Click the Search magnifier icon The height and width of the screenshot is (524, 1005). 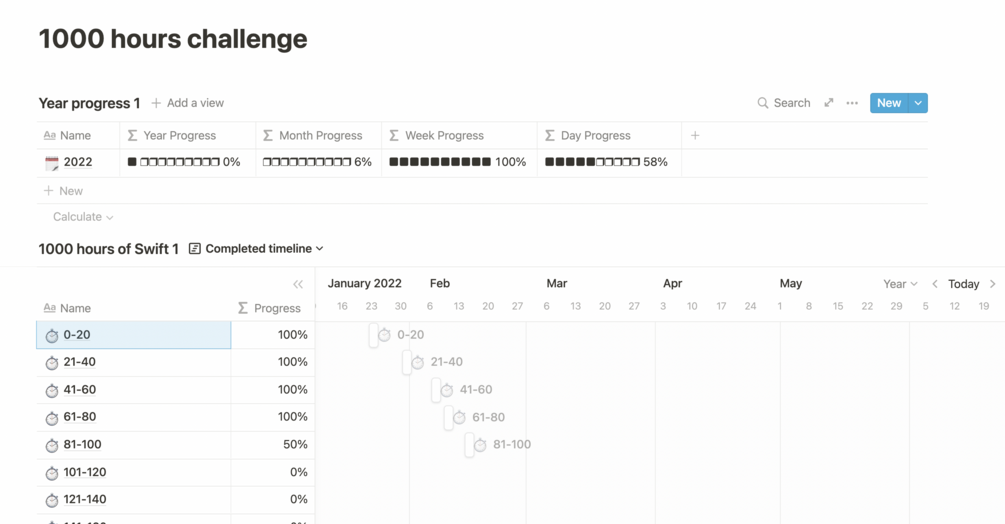click(x=763, y=103)
